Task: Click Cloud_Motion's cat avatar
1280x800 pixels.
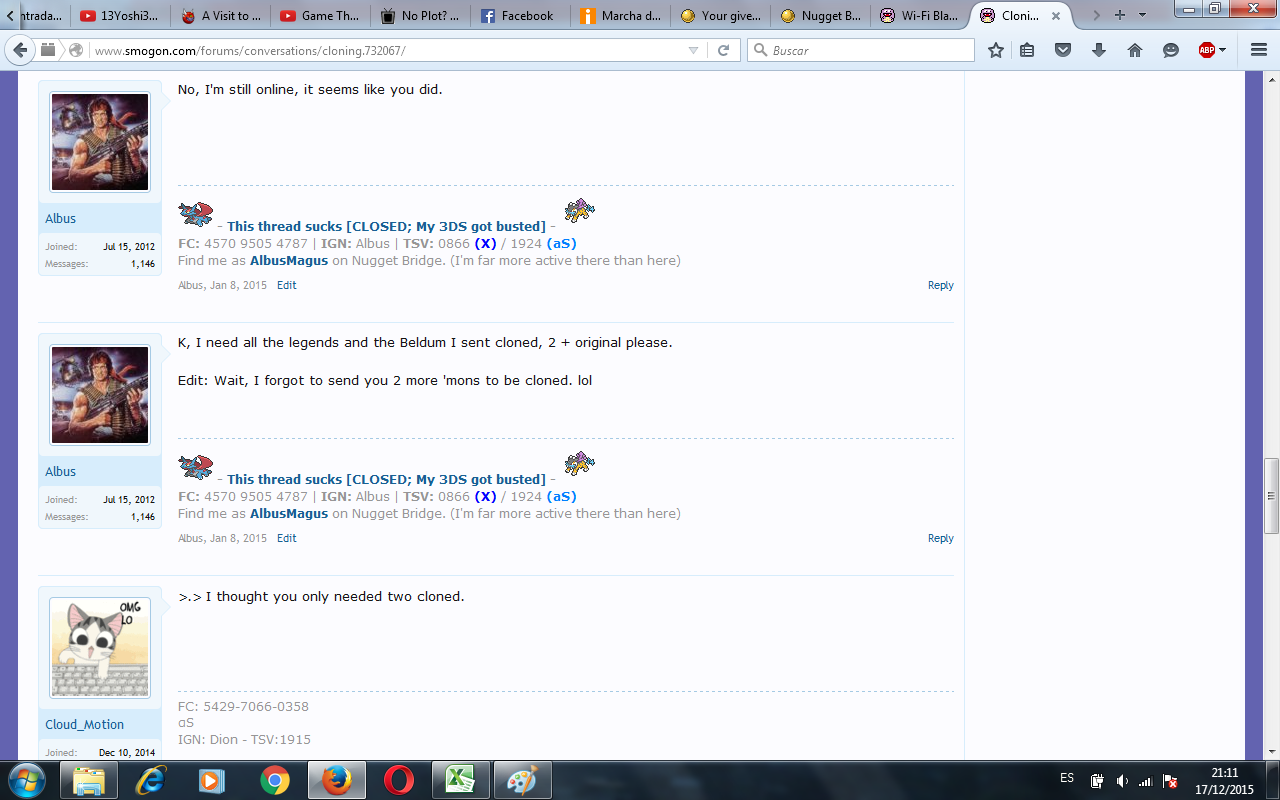Action: (100, 648)
